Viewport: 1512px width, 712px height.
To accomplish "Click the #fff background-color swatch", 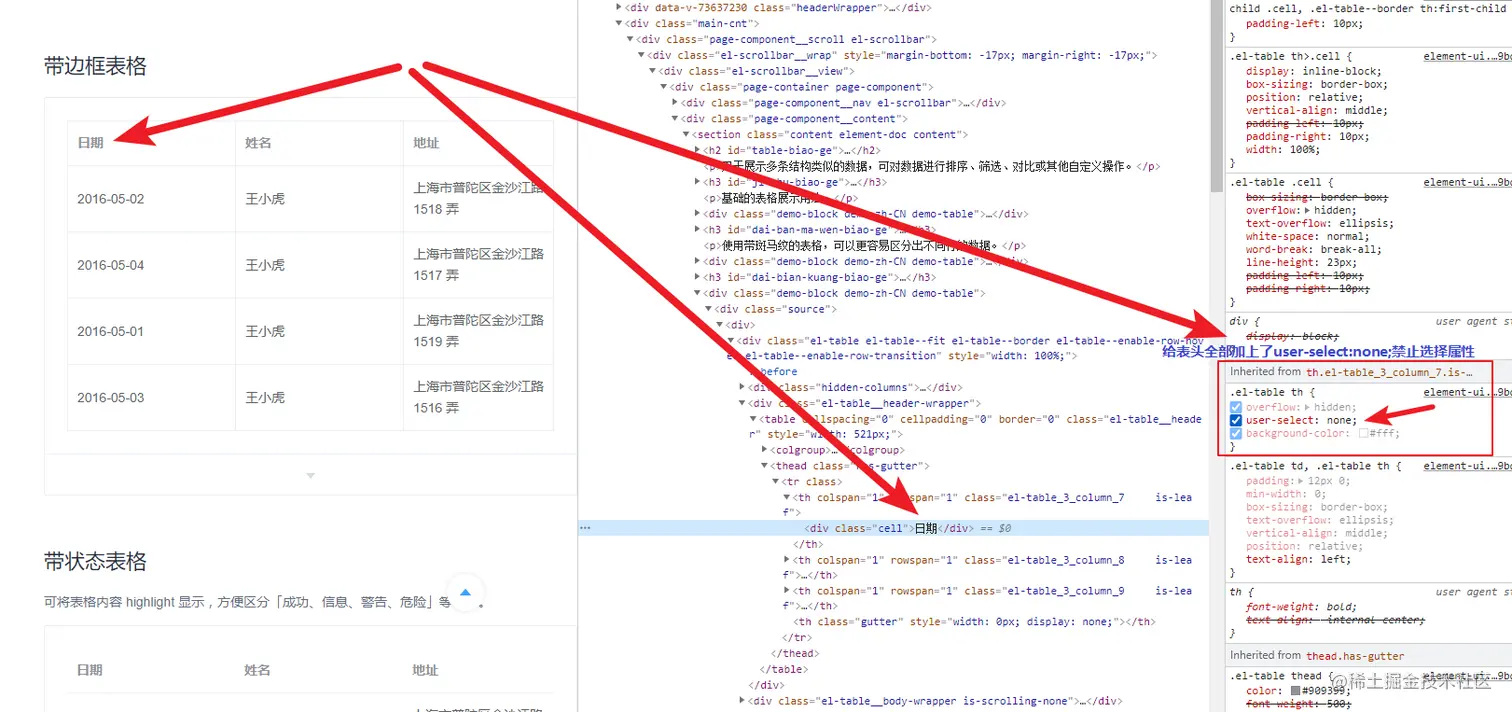I will pos(1363,434).
